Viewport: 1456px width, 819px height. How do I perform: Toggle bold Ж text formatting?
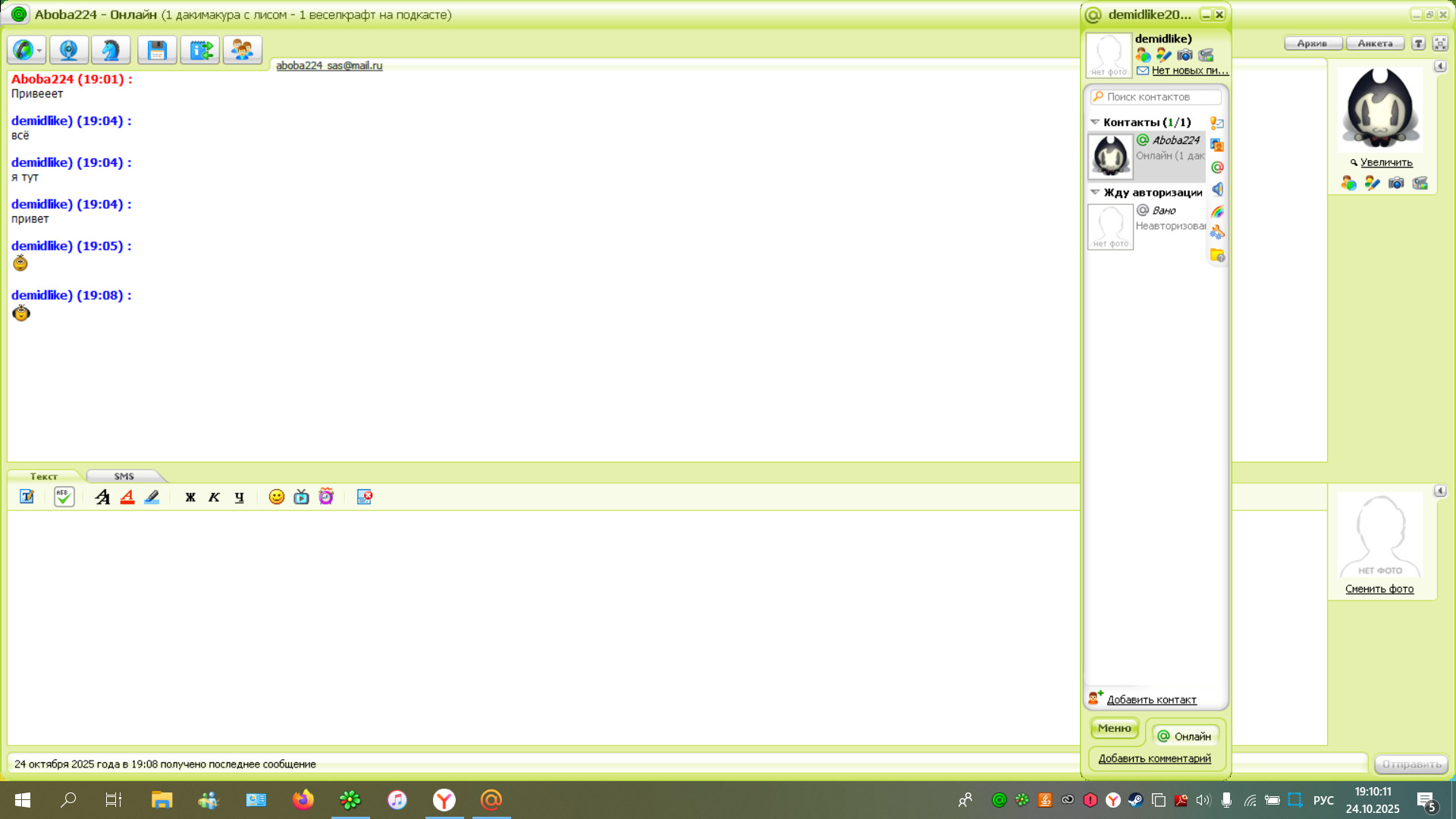click(190, 497)
